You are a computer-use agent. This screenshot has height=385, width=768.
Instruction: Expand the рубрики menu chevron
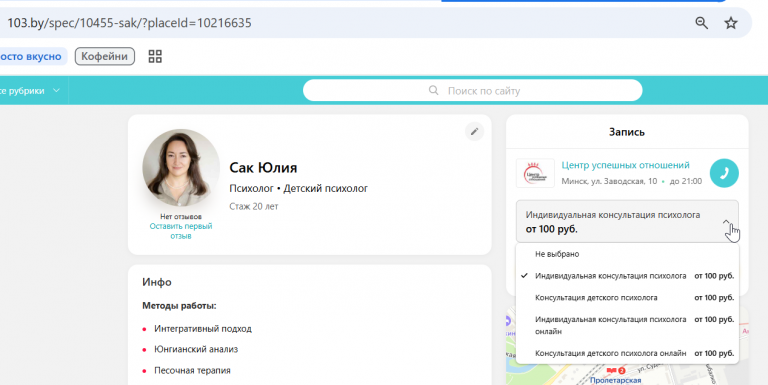point(56,91)
